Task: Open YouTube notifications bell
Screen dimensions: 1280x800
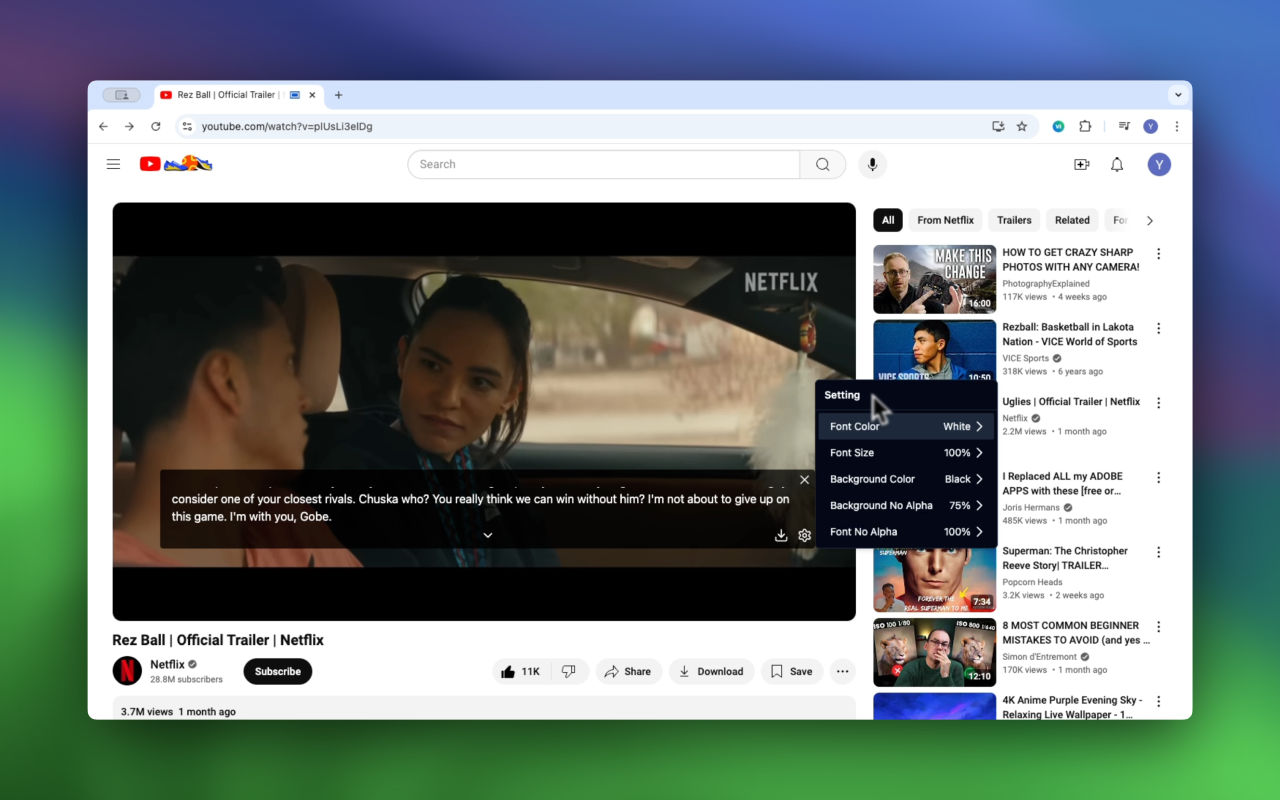Action: coord(1117,165)
